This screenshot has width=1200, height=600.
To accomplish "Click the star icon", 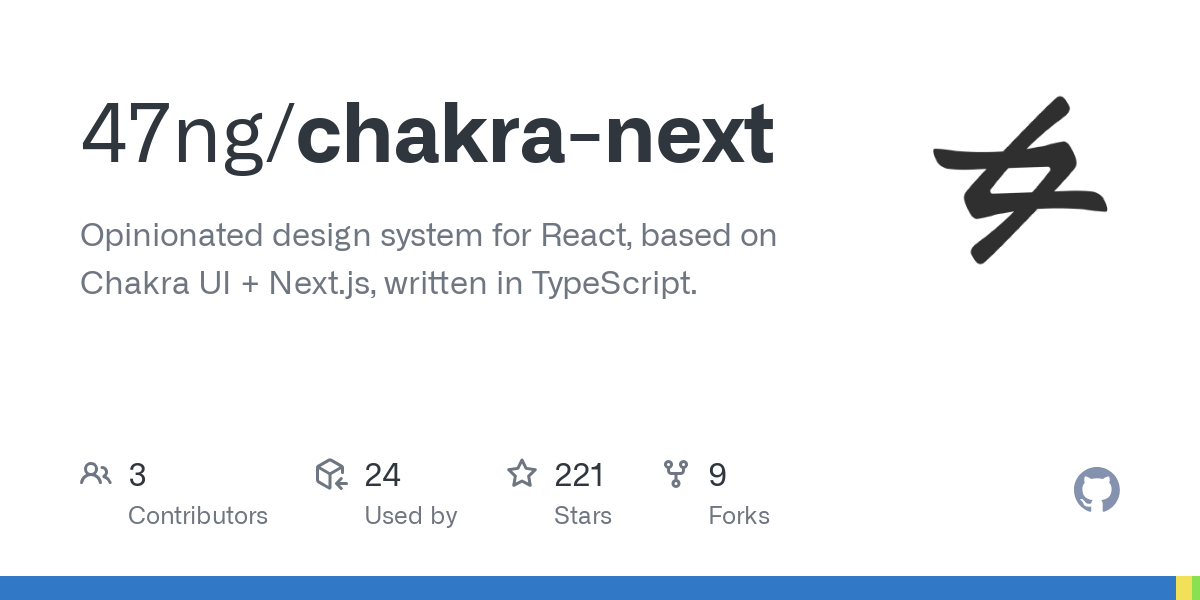I will pos(522,474).
